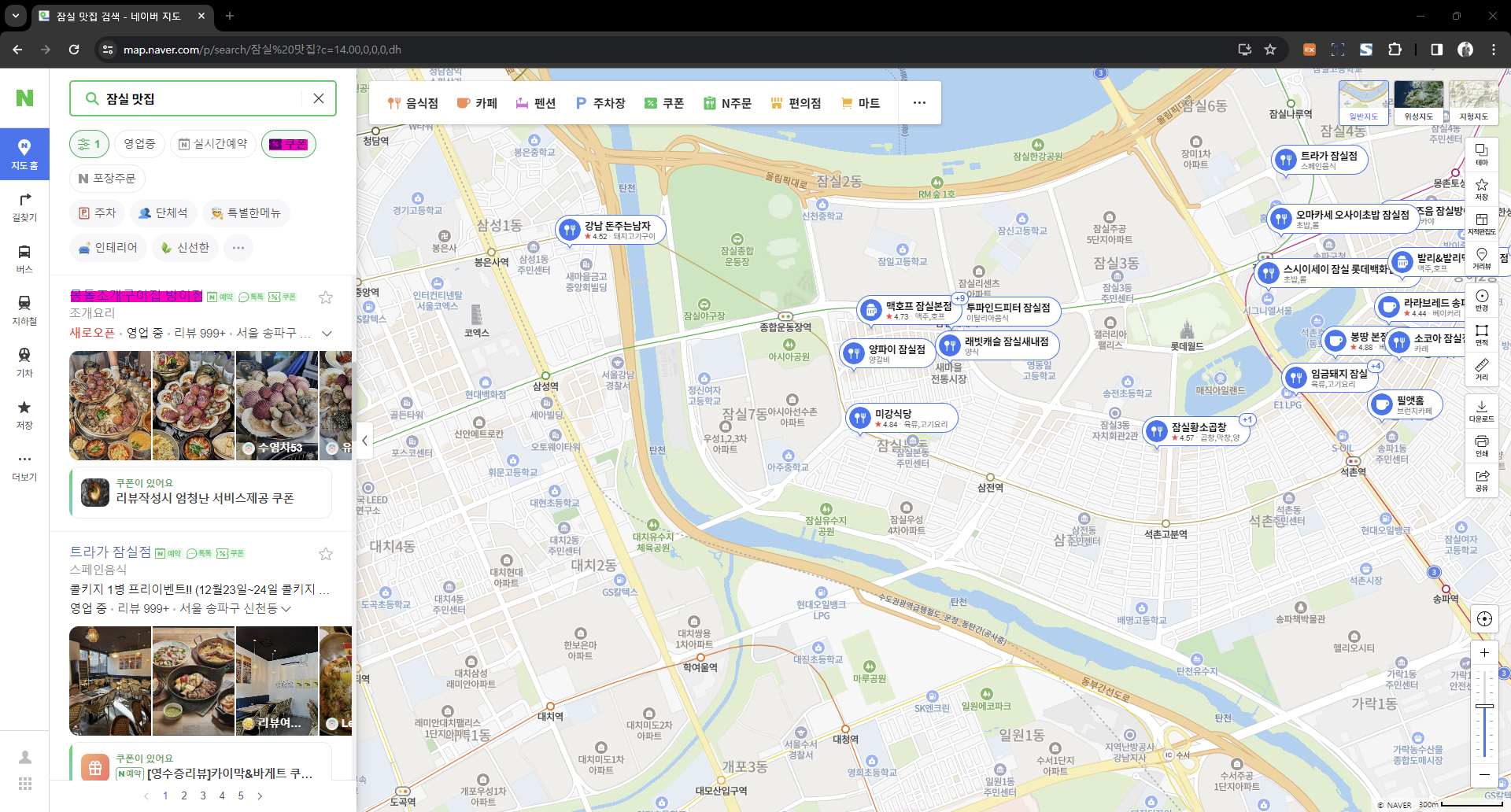Select the 반경 radius measure tool
This screenshot has height=812, width=1511.
(1482, 300)
